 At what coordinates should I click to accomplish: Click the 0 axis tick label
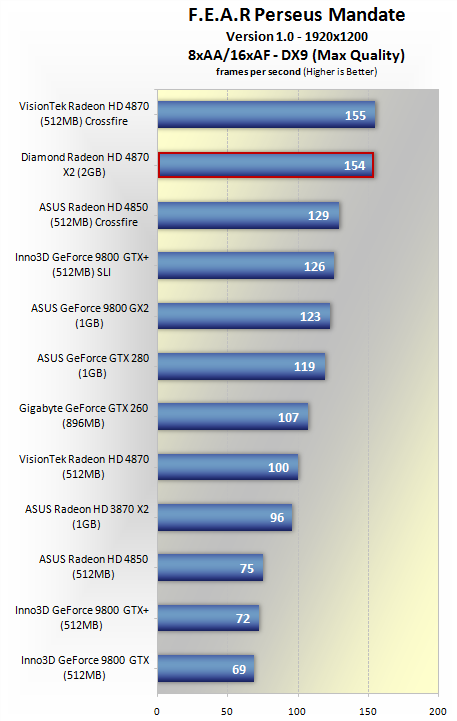157,711
